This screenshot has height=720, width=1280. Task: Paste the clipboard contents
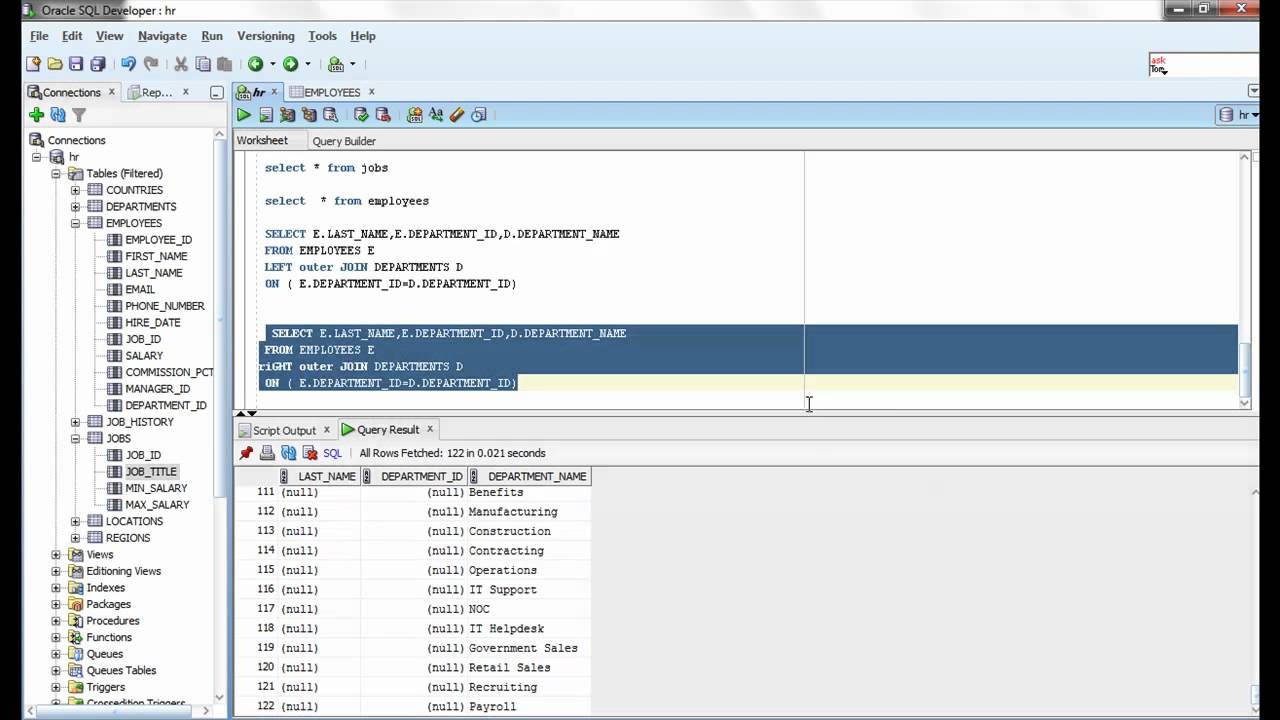(224, 64)
